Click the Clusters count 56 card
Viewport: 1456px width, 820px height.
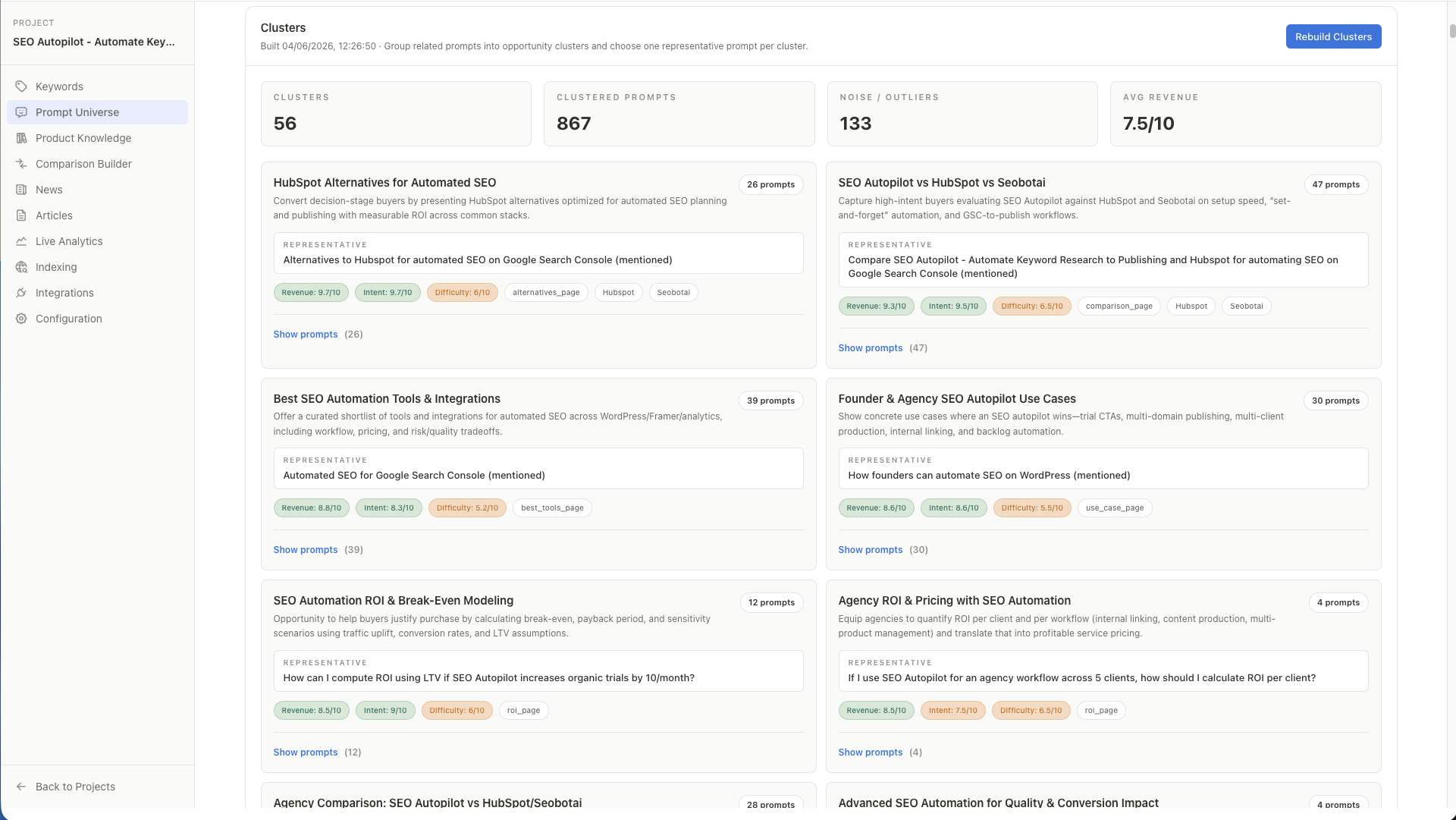[x=396, y=114]
